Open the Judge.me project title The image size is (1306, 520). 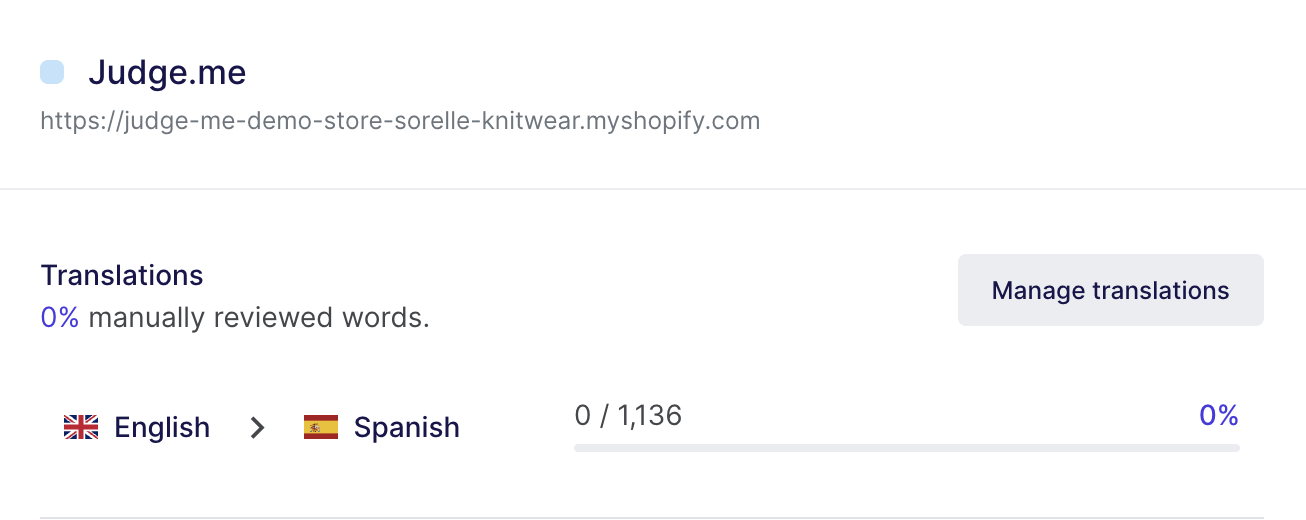click(x=167, y=72)
